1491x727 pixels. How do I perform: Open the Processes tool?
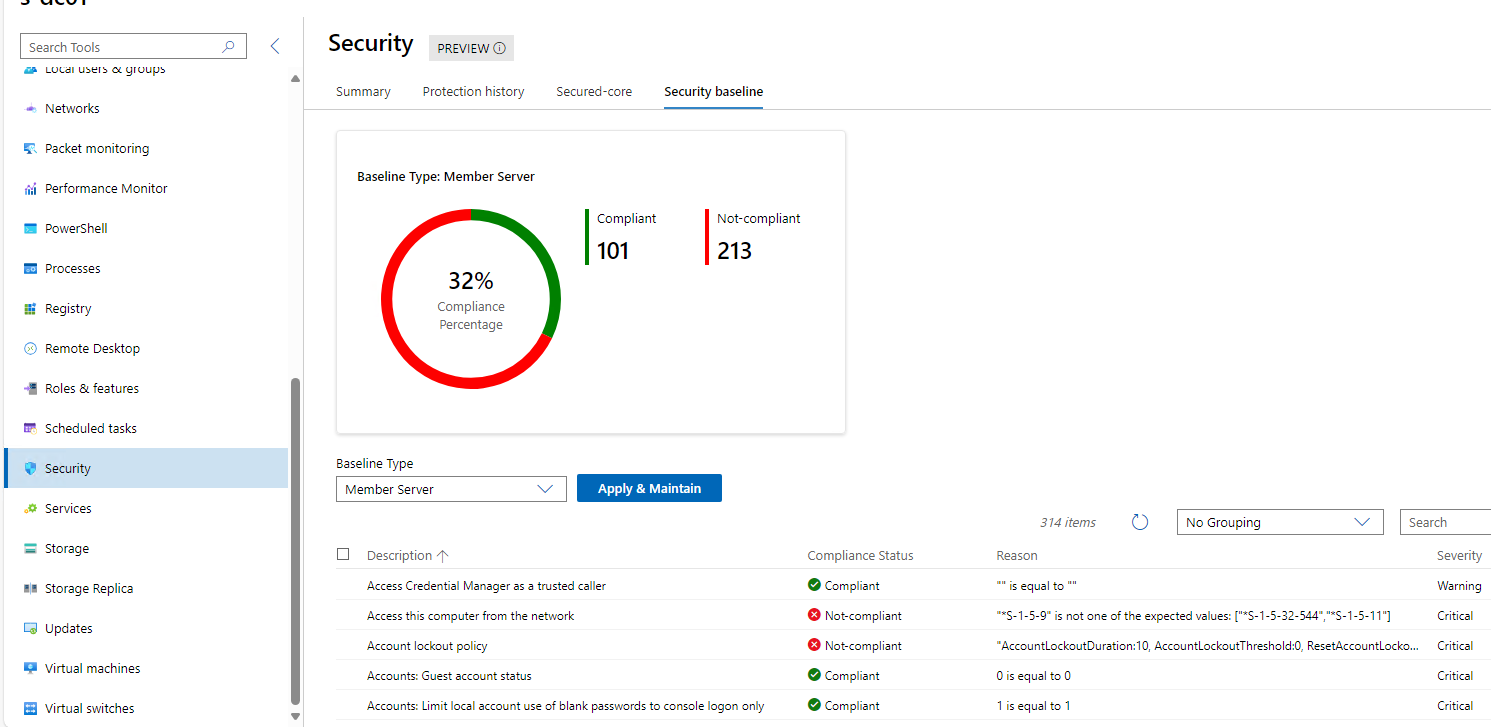72,268
